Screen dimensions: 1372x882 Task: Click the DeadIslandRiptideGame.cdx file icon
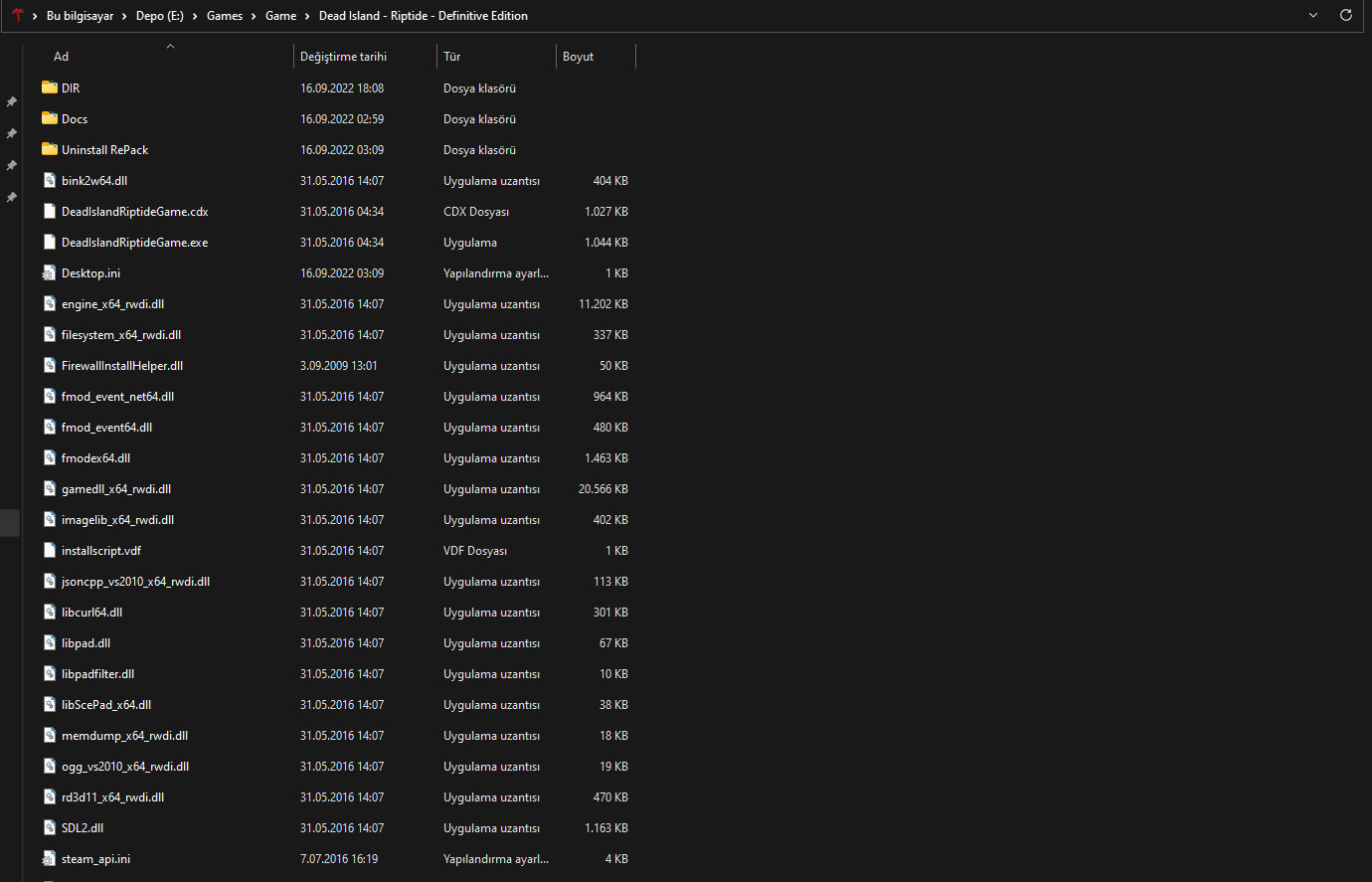tap(50, 211)
